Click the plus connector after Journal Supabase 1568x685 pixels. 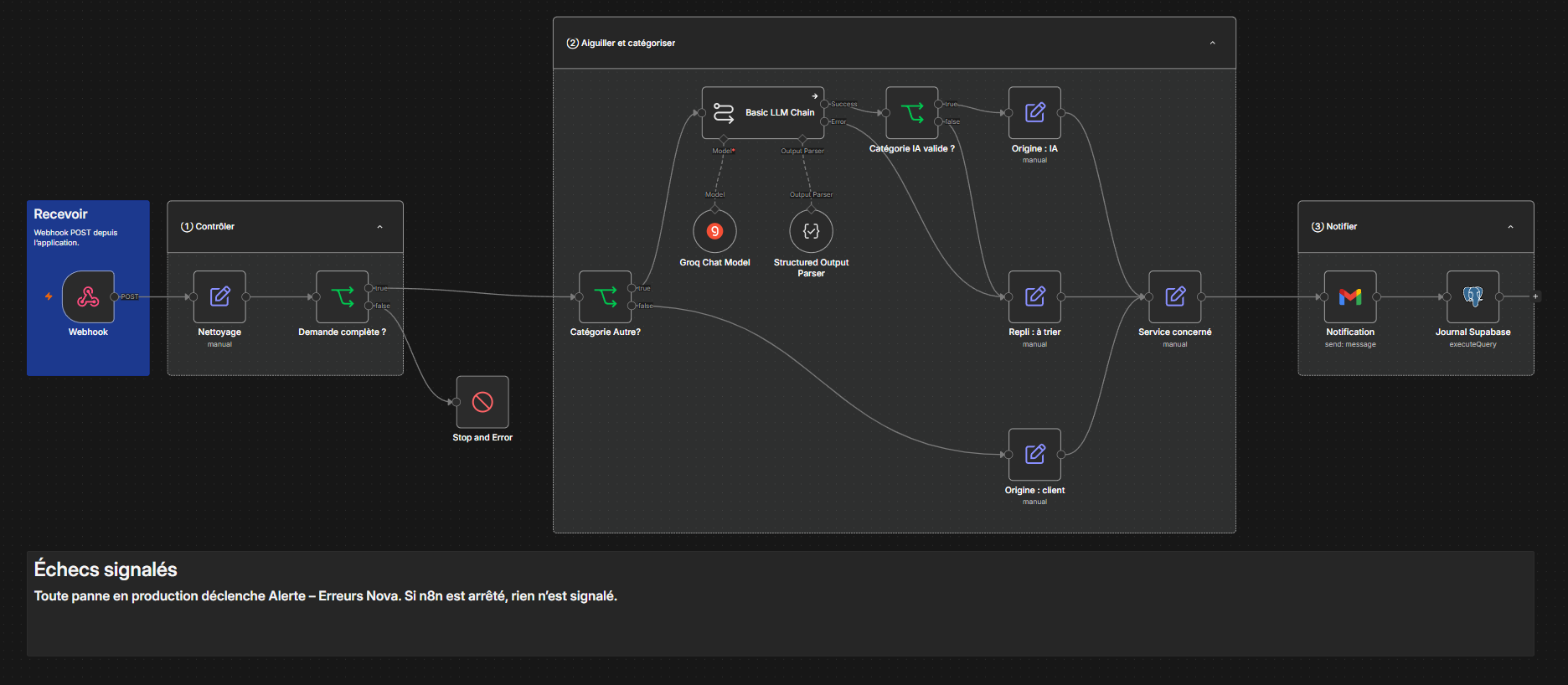click(1536, 297)
